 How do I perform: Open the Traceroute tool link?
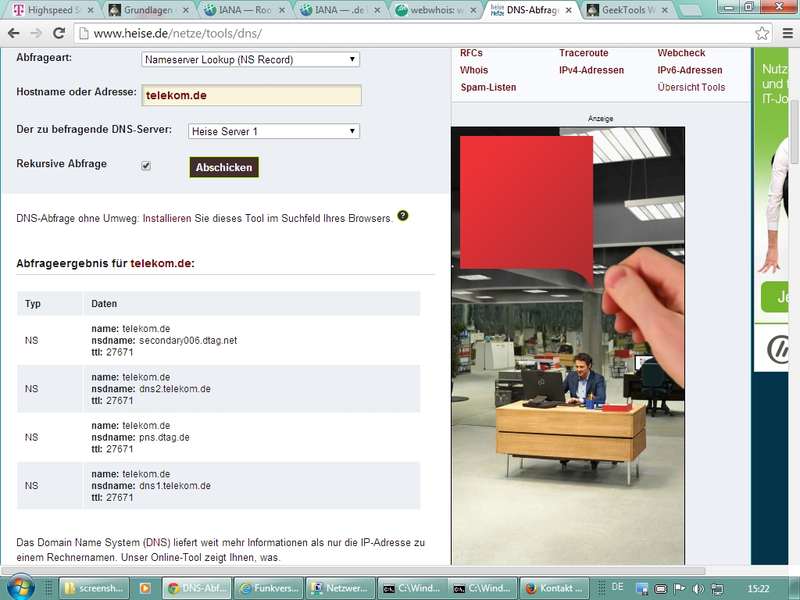click(x=584, y=53)
